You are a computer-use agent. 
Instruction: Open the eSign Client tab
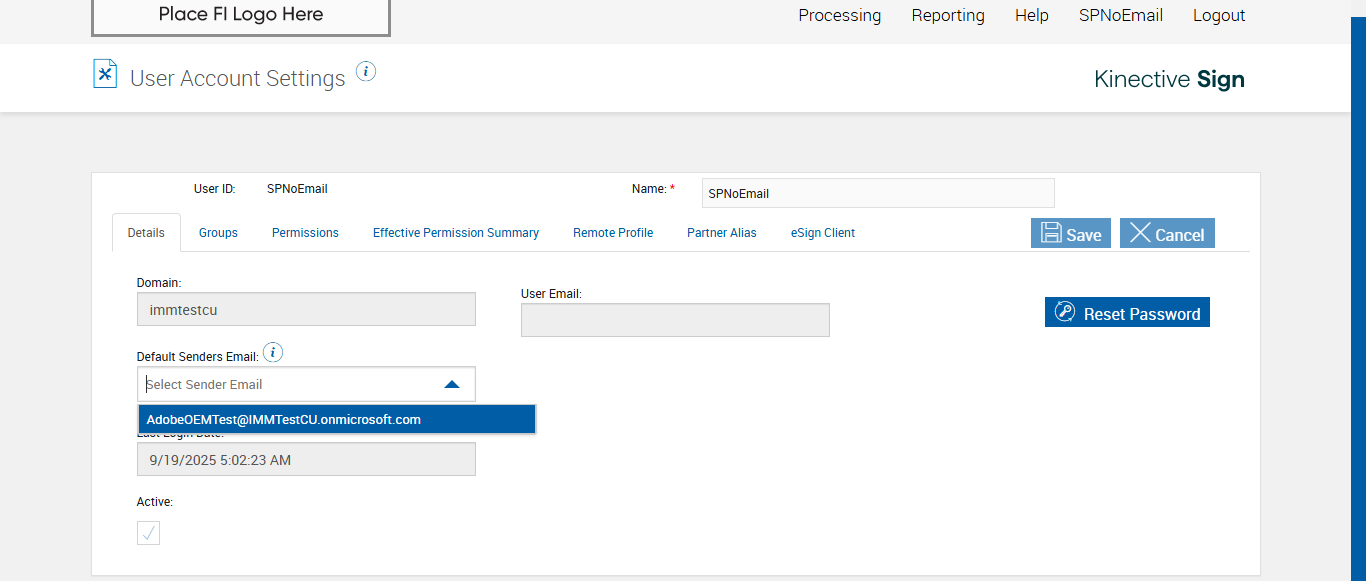coord(823,233)
